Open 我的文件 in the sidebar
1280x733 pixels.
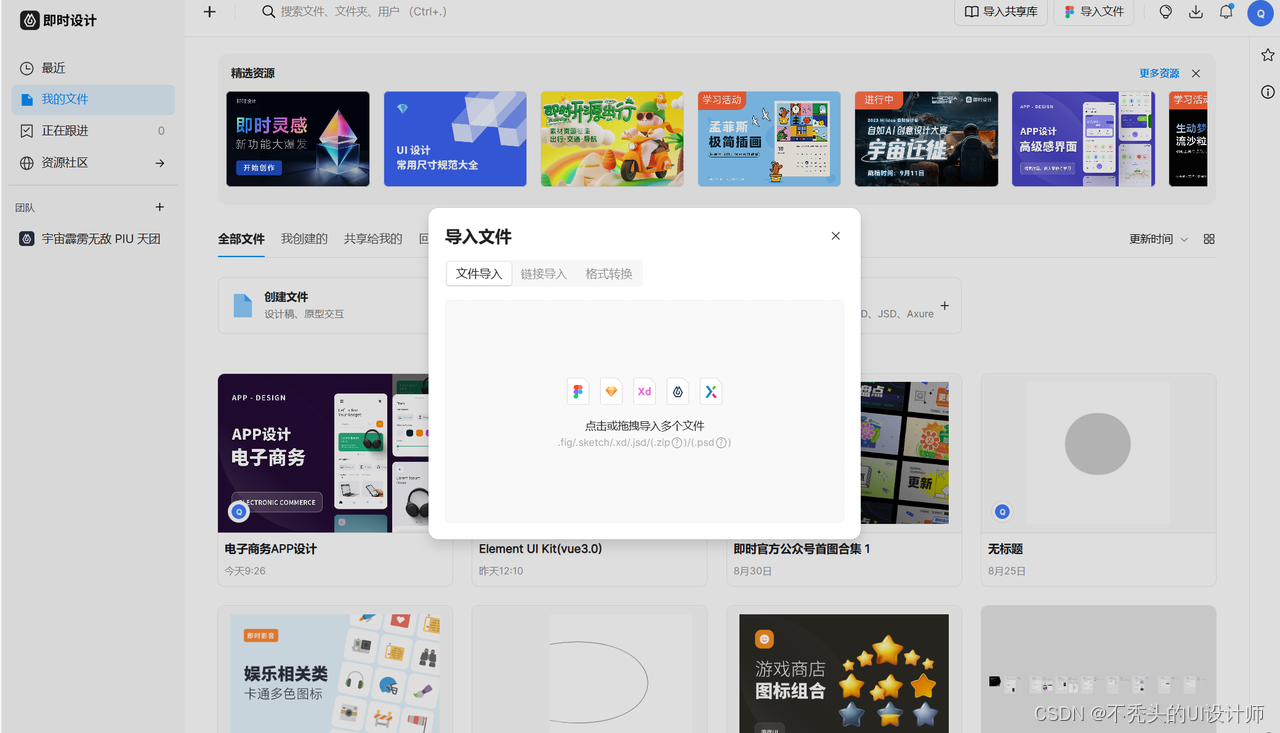[x=93, y=99]
